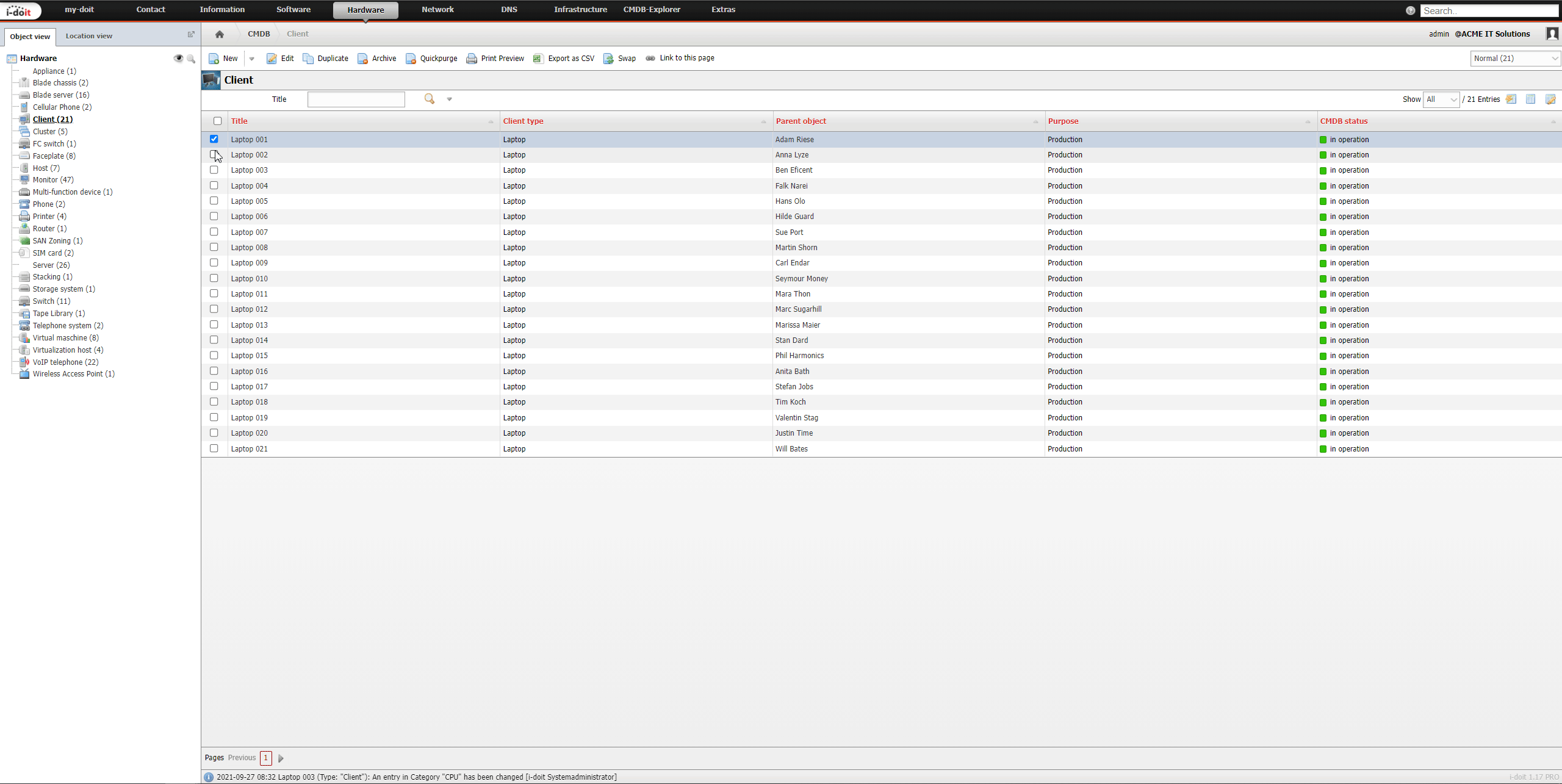Open the Laptop 015 entry link
The width and height of the screenshot is (1562, 784).
point(249,356)
